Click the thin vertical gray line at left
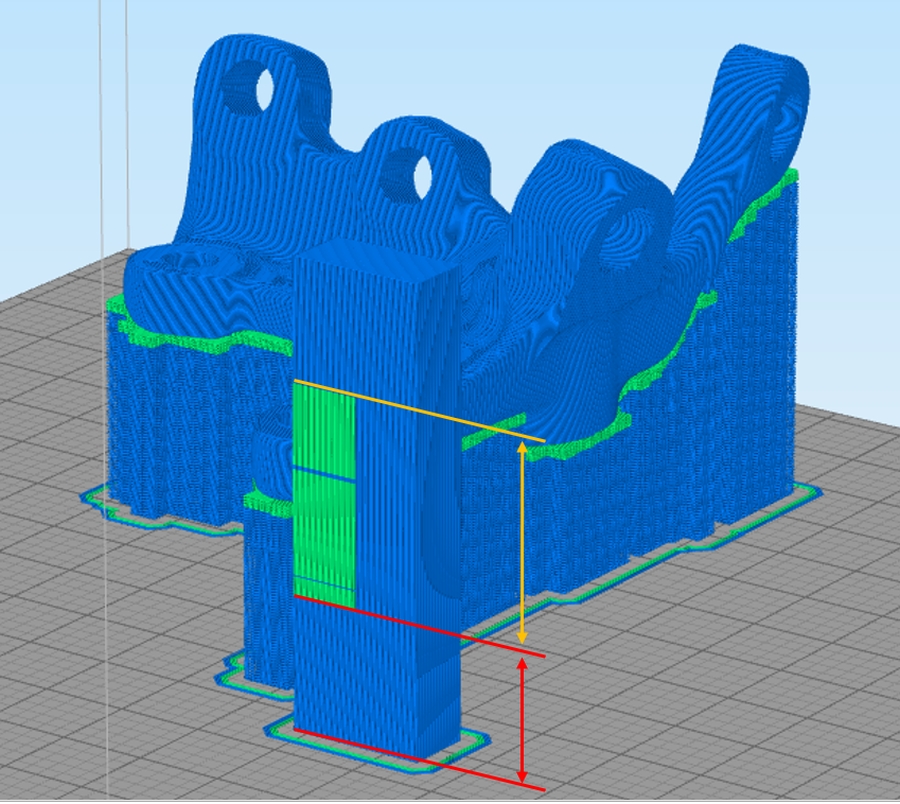Image resolution: width=900 pixels, height=804 pixels. point(101,200)
